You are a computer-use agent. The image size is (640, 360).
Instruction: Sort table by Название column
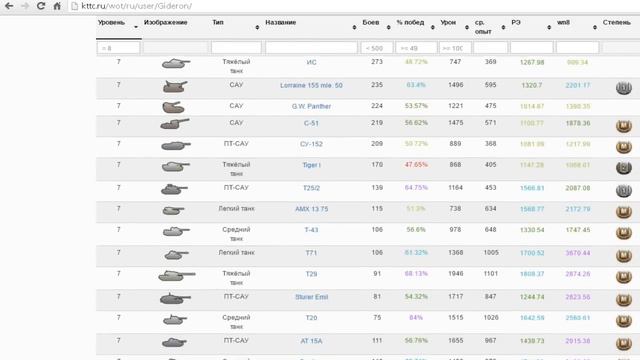coord(311,27)
